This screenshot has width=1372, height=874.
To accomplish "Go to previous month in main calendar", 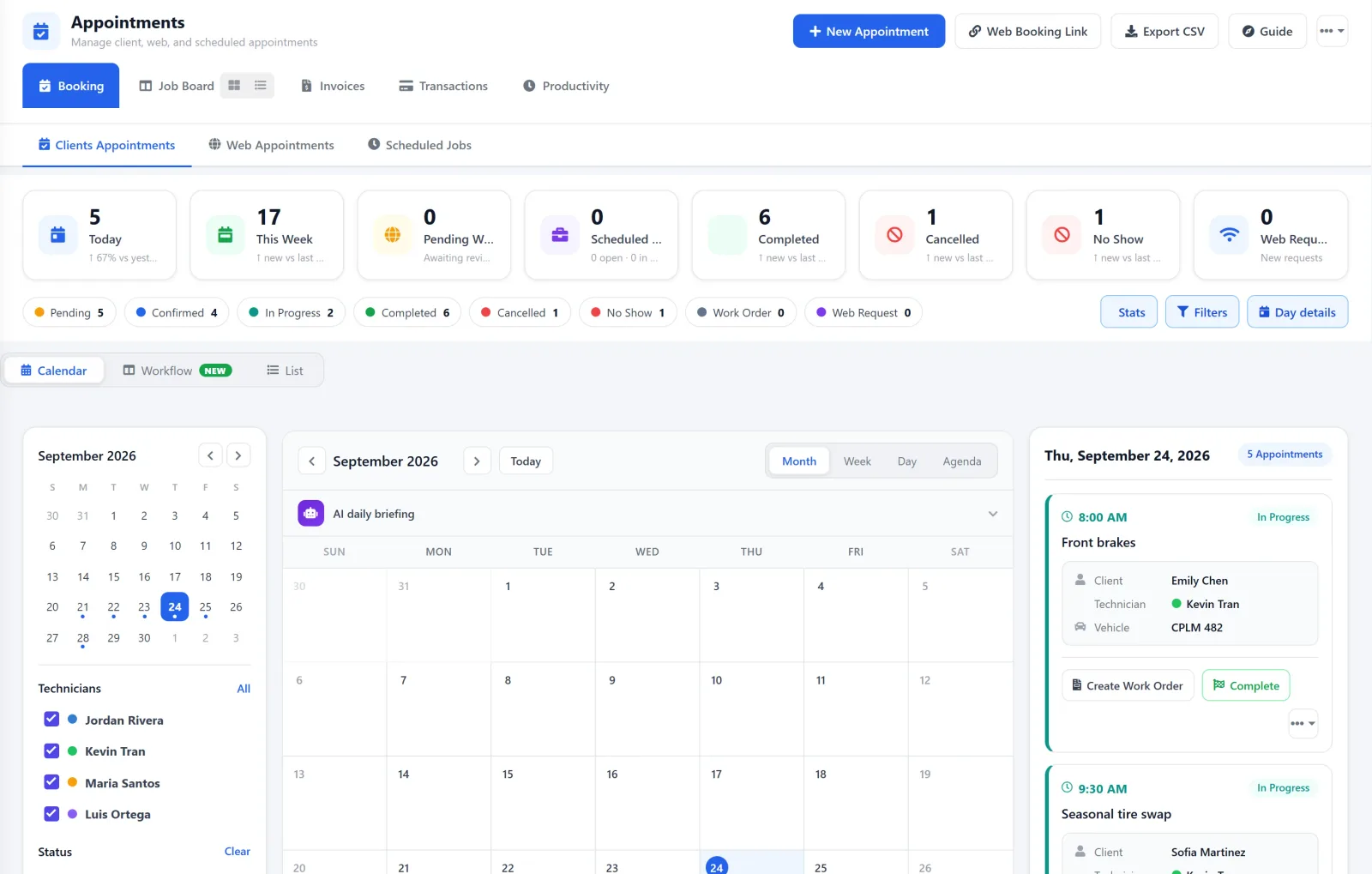I will point(312,461).
